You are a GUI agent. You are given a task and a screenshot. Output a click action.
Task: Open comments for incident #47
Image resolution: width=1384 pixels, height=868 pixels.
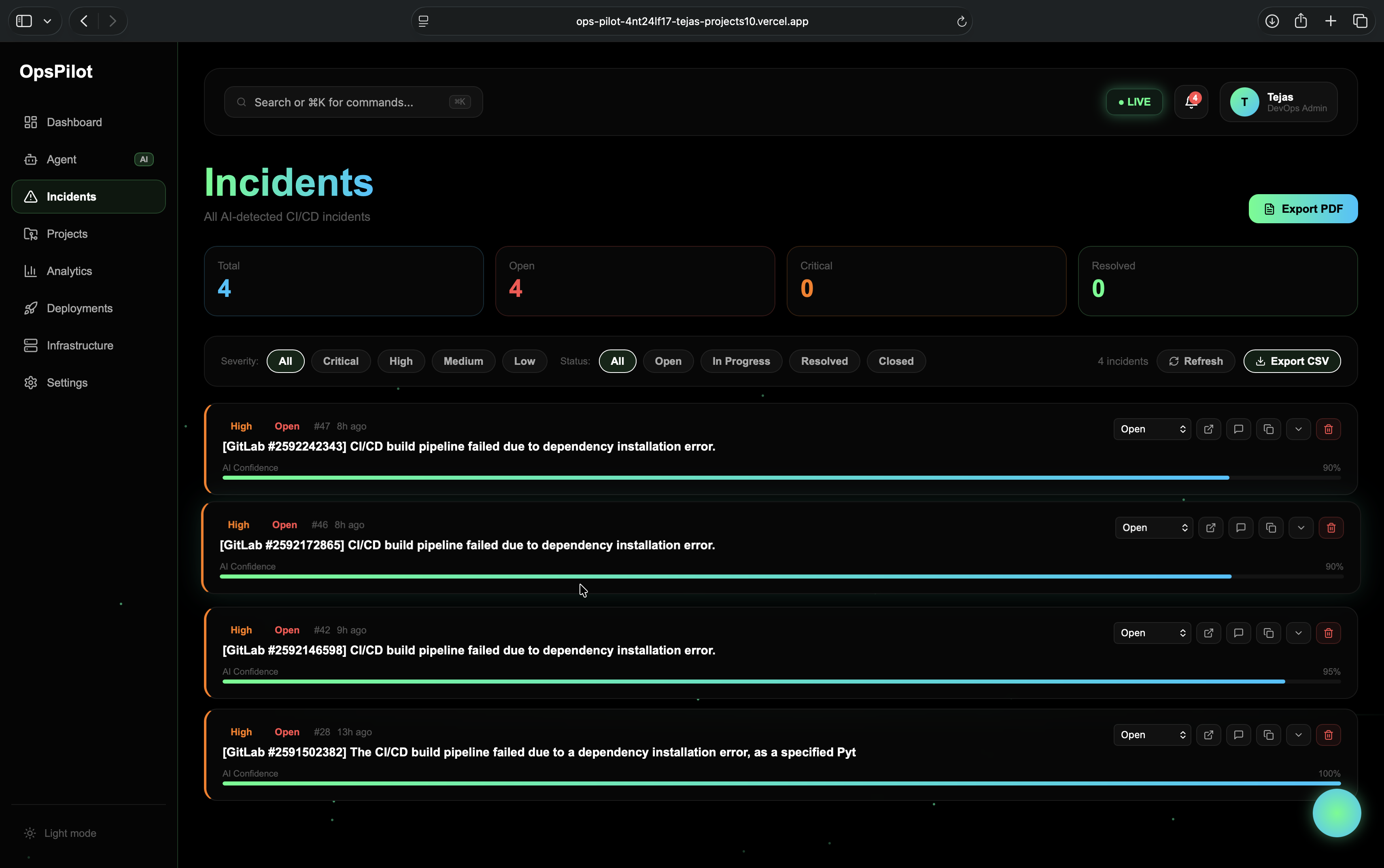(x=1238, y=429)
